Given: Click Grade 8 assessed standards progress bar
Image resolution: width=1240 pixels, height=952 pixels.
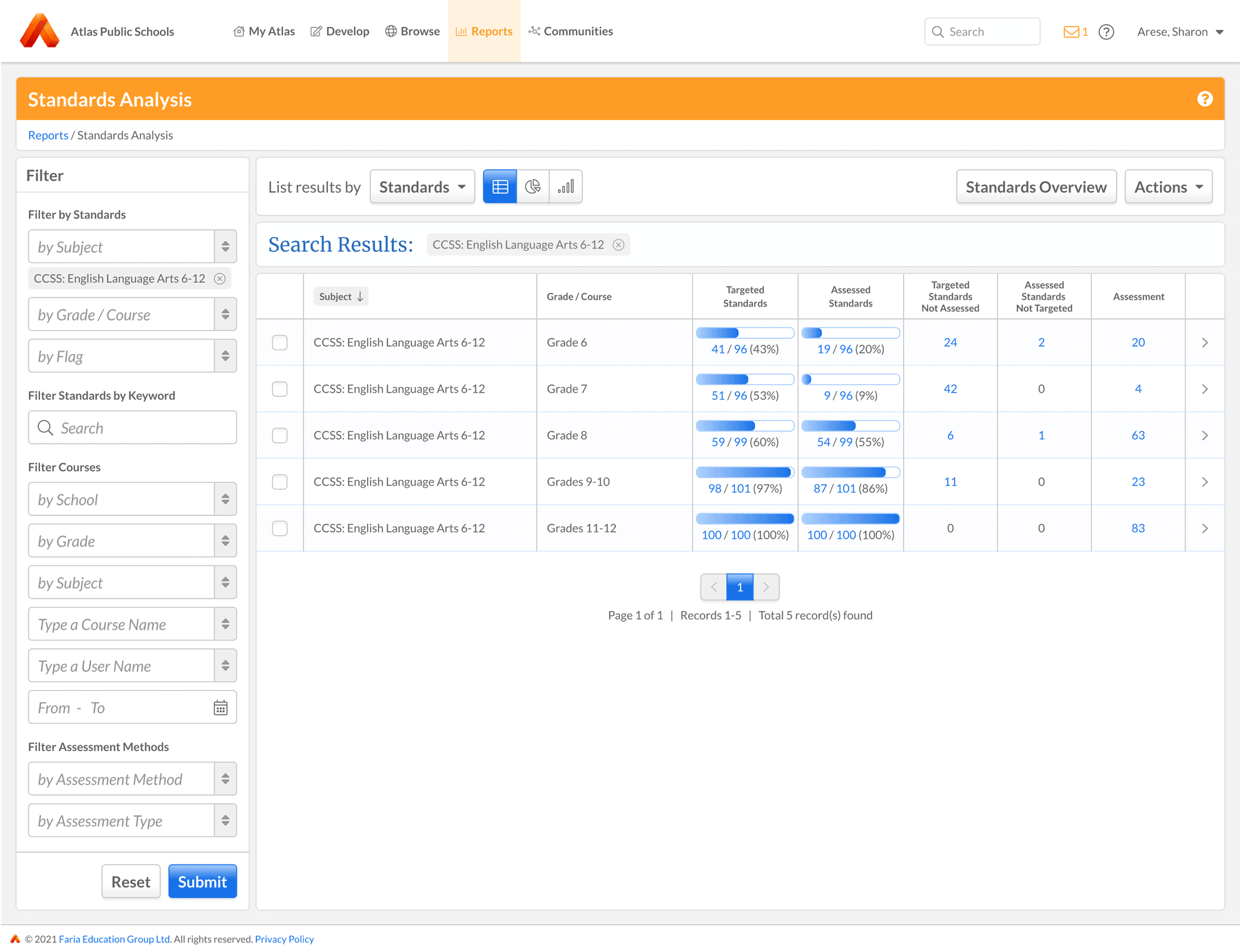Looking at the screenshot, I should 850,426.
